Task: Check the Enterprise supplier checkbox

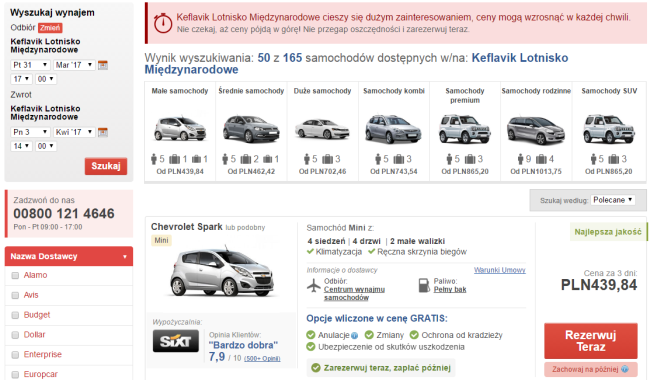Action: coord(15,355)
